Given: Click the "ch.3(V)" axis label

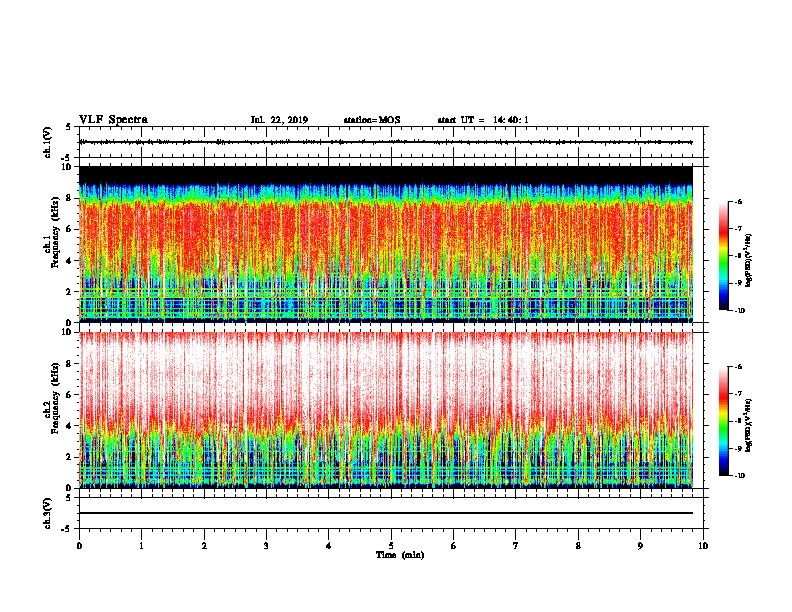Looking at the screenshot, I should pos(47,514).
